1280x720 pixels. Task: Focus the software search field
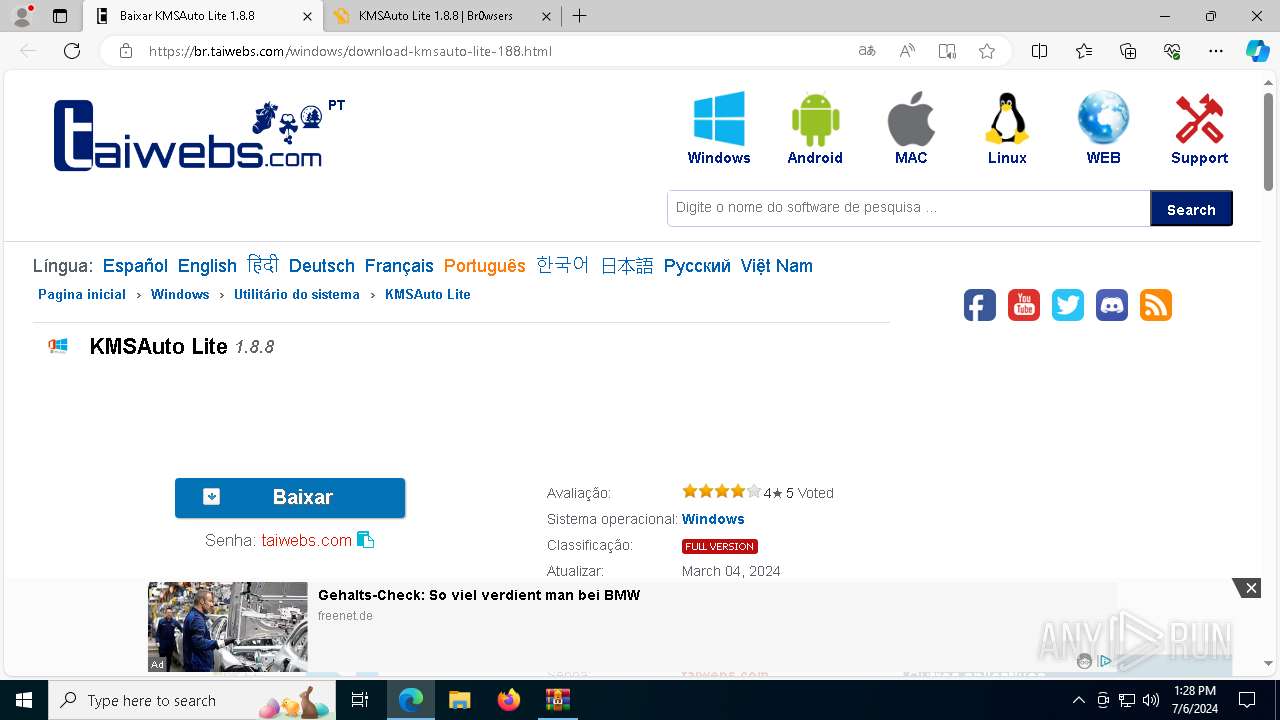[x=908, y=208]
